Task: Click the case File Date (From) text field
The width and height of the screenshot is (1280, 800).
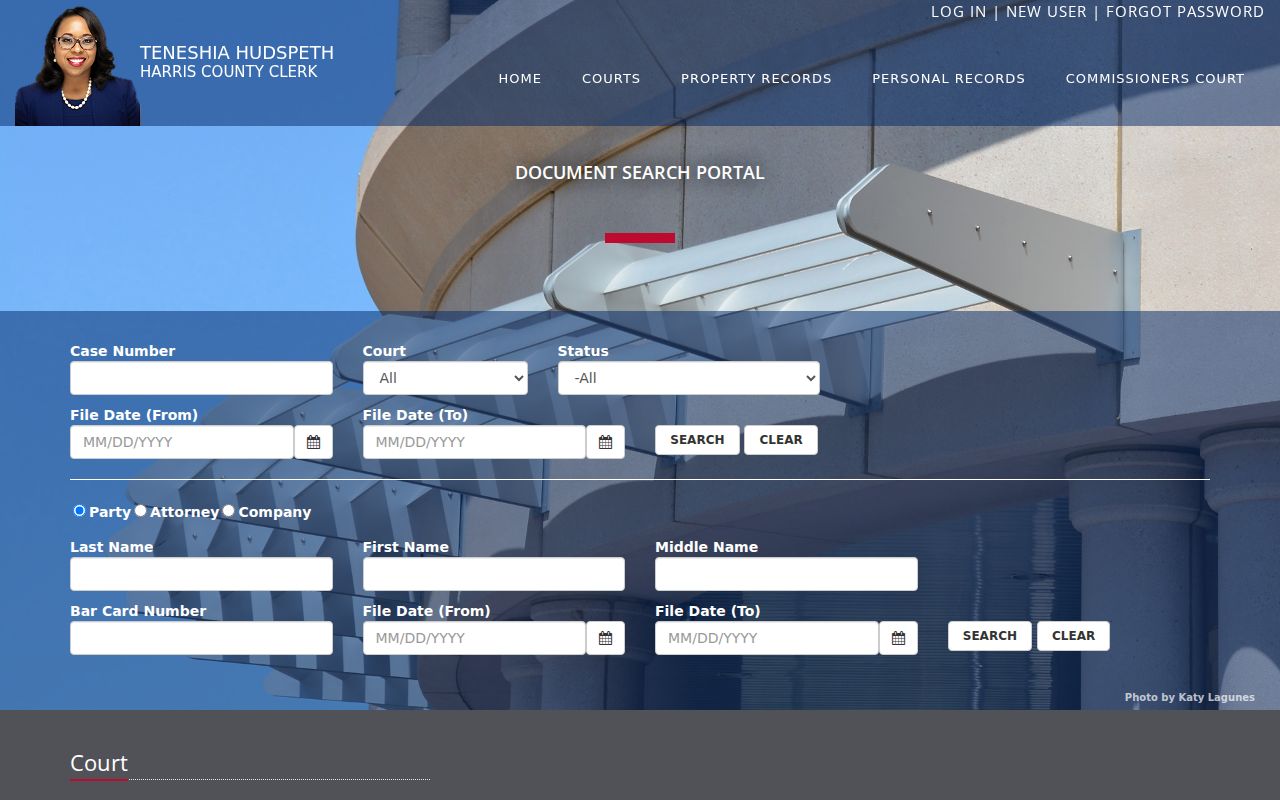Action: click(182, 442)
